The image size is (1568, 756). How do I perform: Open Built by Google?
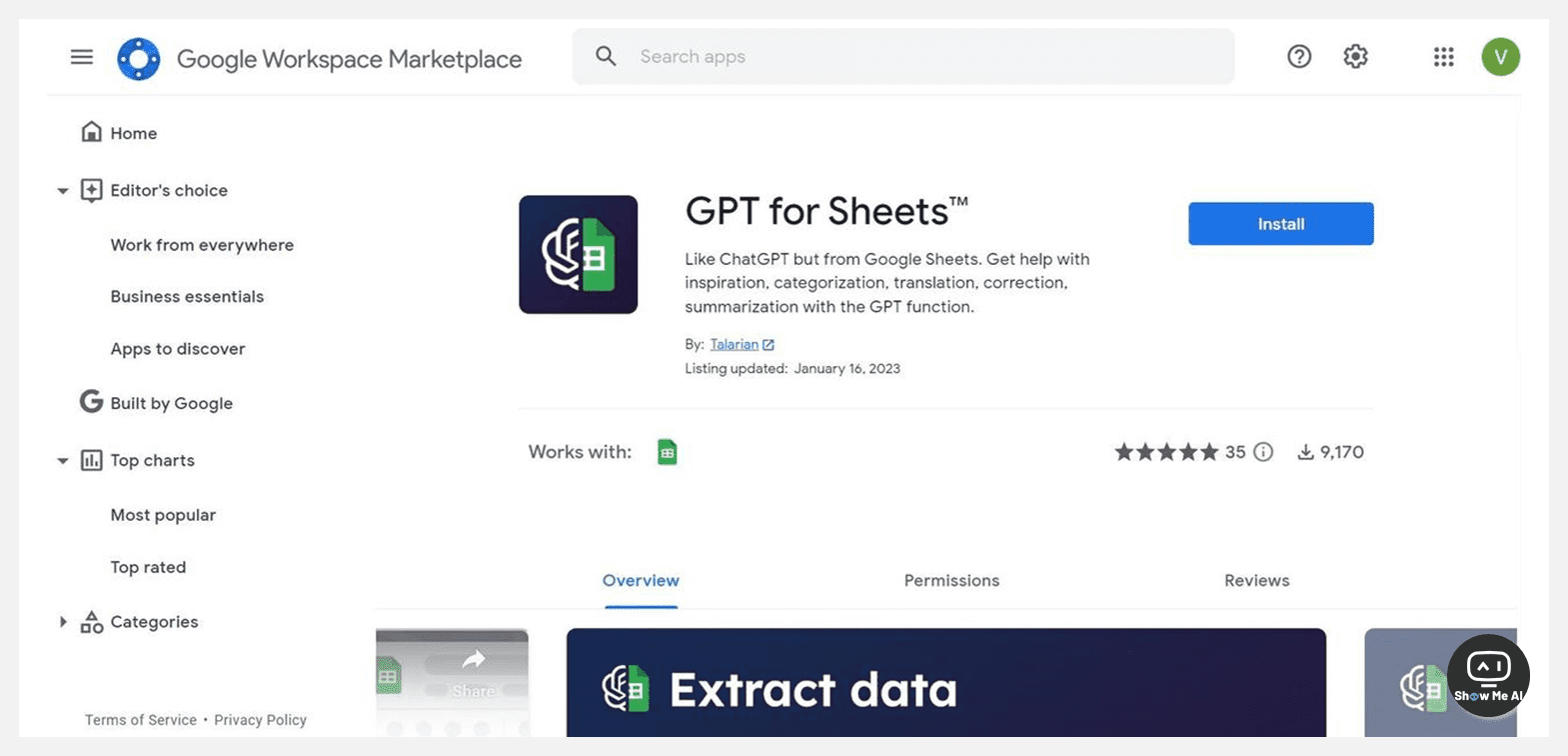(171, 403)
